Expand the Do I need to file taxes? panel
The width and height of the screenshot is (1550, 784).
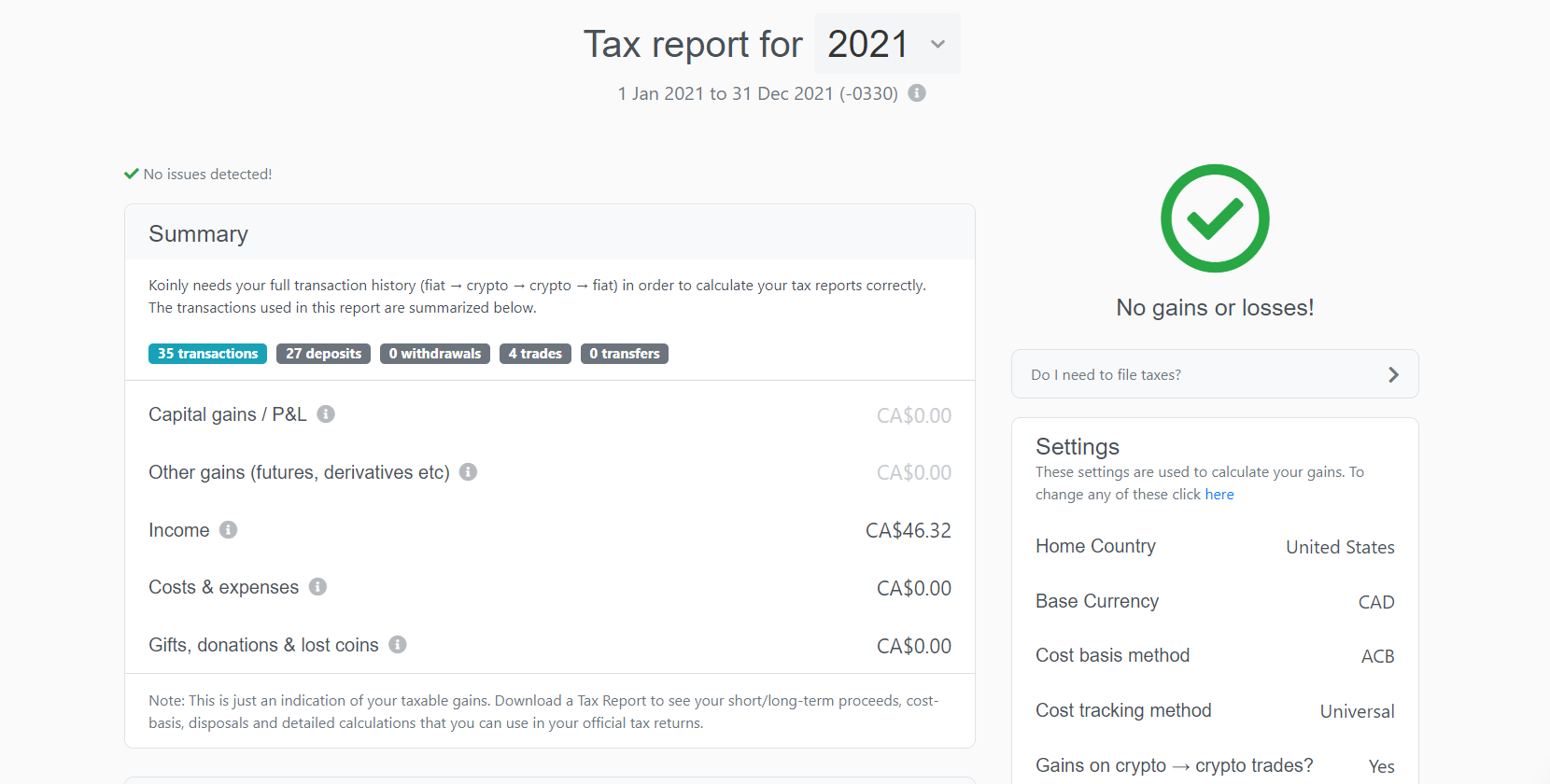coord(1215,374)
